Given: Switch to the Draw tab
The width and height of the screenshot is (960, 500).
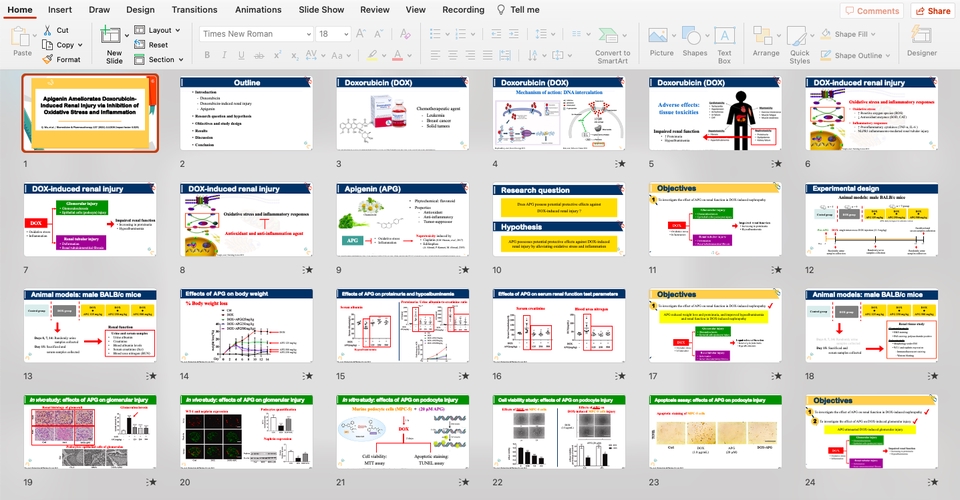Looking at the screenshot, I should 99,10.
